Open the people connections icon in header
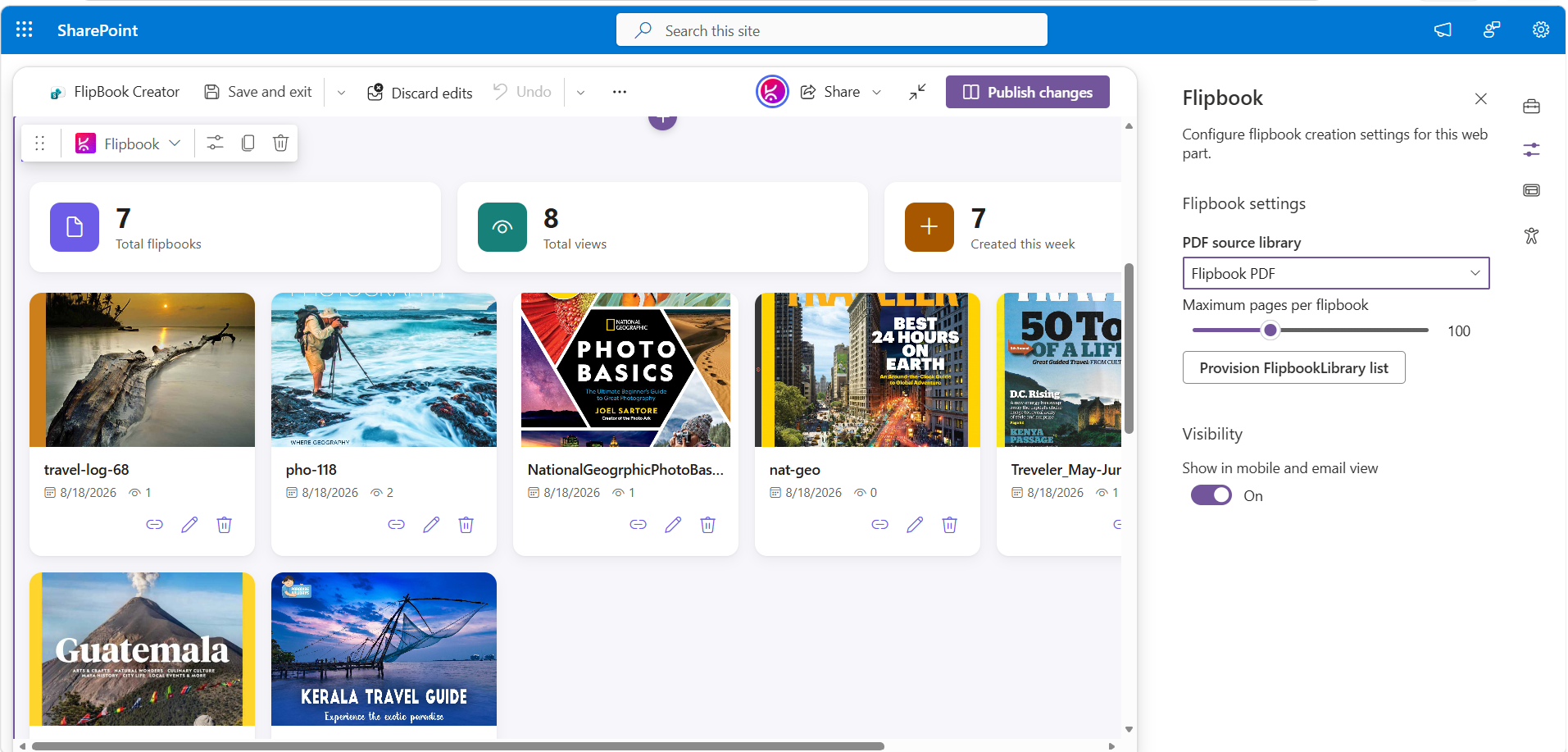1568x752 pixels. coord(1492,30)
